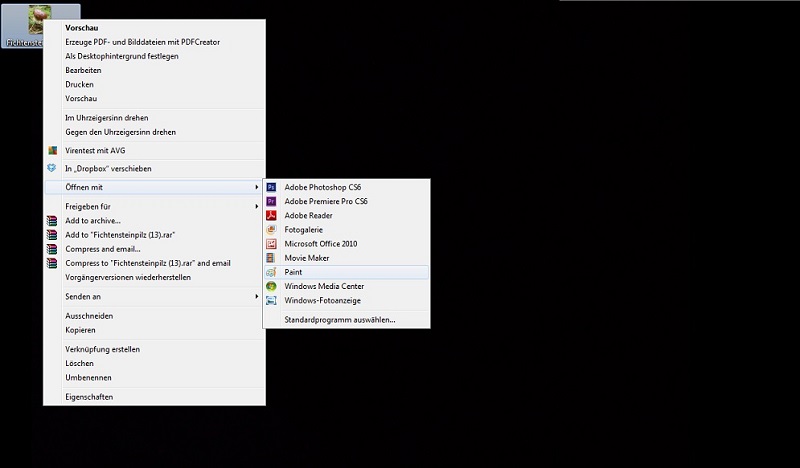Screen dimensions: 800x468
Task: Choose Standardprogramm auswählen...
Action: 340,320
